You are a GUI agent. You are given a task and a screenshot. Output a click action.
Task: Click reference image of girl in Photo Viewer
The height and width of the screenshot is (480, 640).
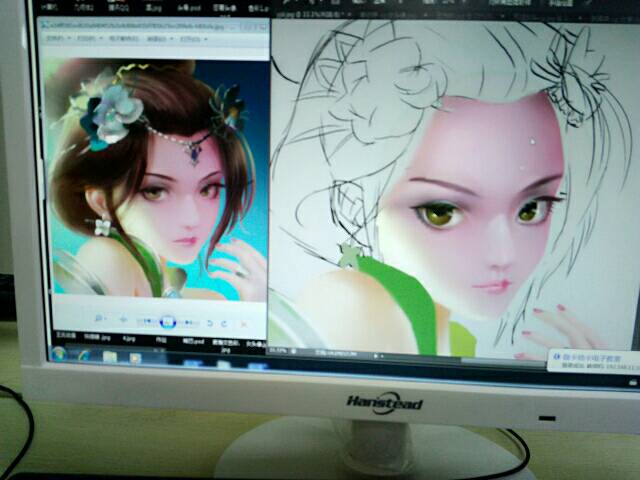(x=157, y=178)
